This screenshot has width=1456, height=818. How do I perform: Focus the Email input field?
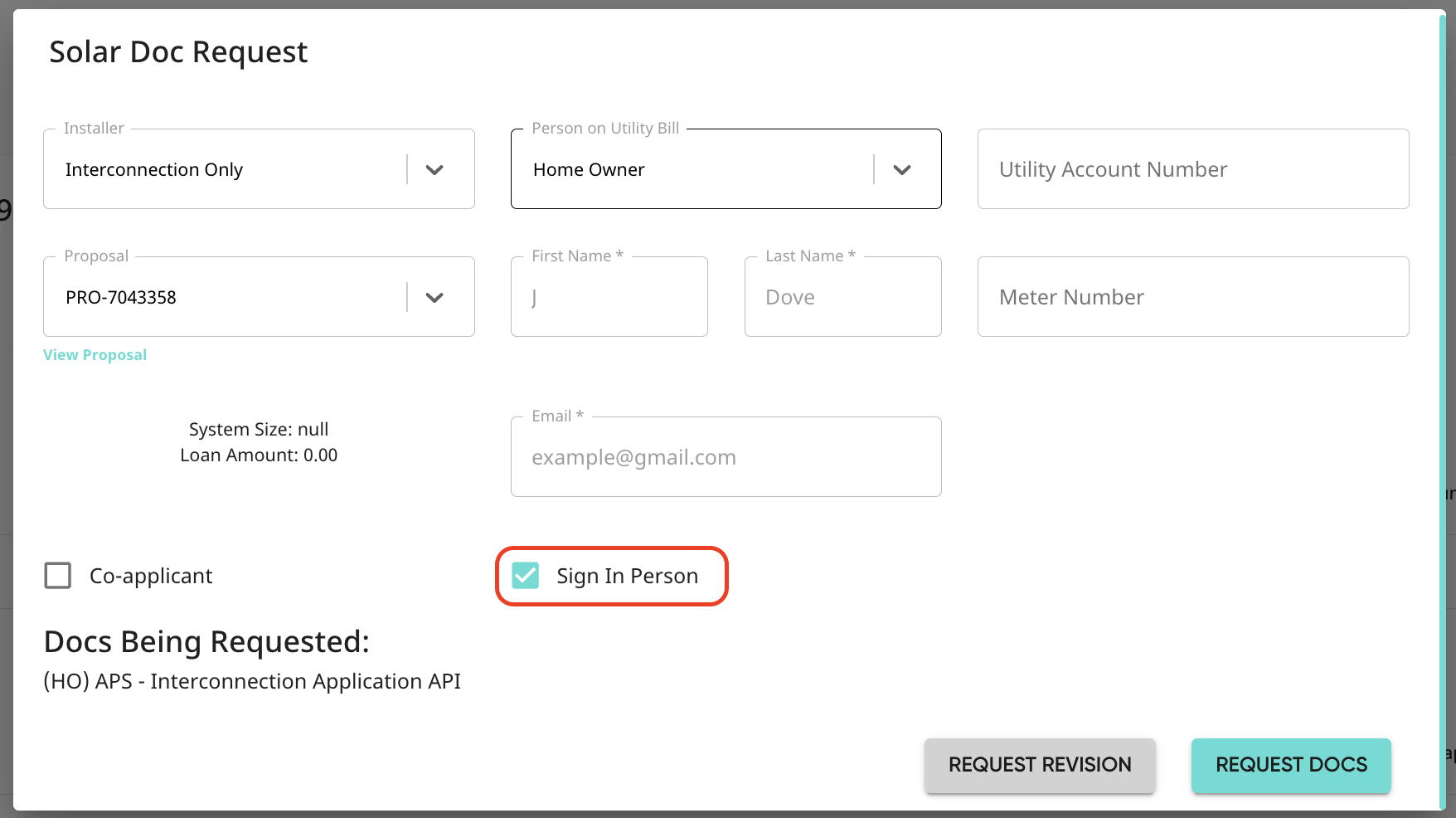(x=726, y=456)
